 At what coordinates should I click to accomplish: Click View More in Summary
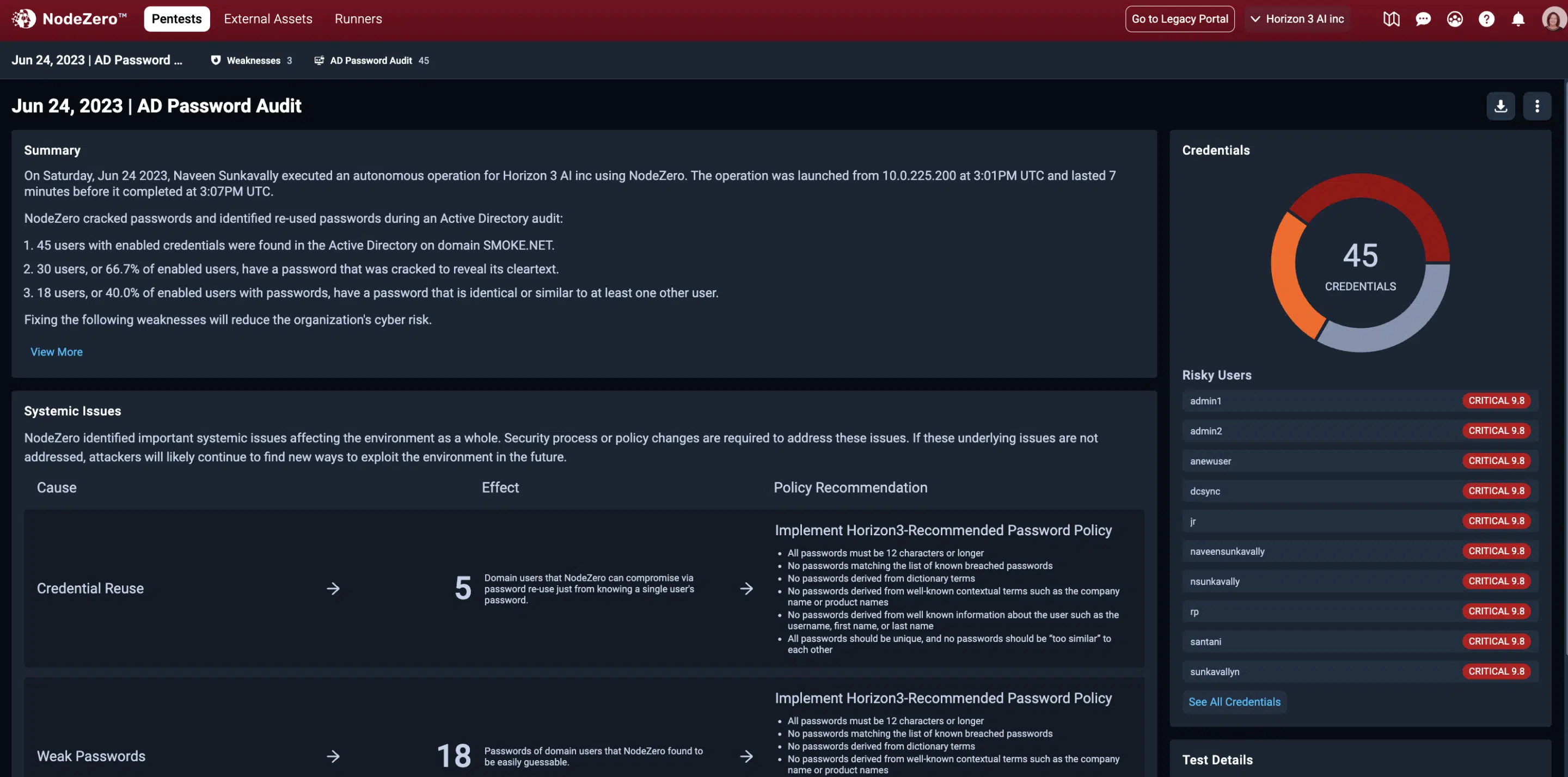[57, 351]
